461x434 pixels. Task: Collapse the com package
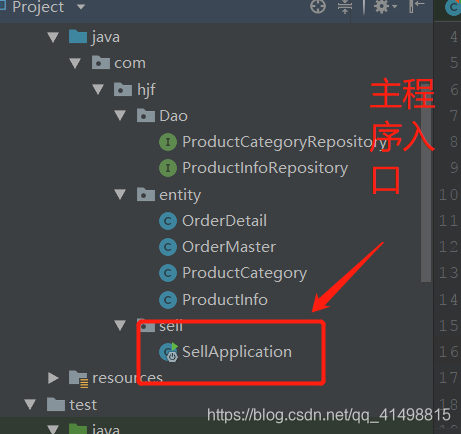click(75, 63)
